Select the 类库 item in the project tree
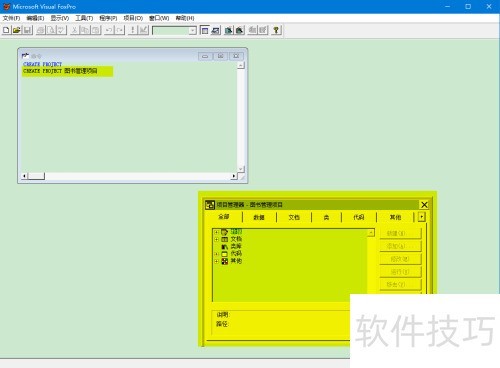The height and width of the screenshot is (368, 500). [x=236, y=246]
